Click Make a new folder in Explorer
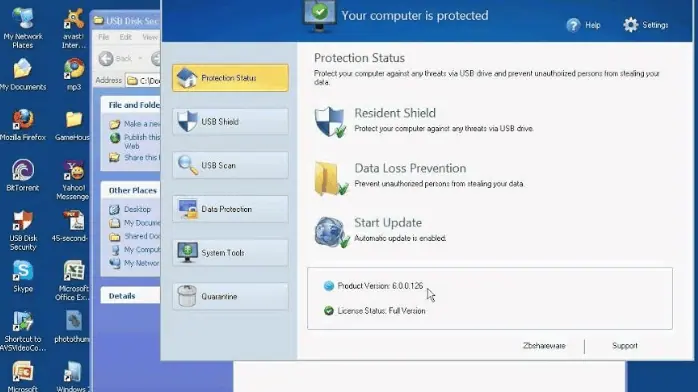This screenshot has width=698, height=392. 135,124
